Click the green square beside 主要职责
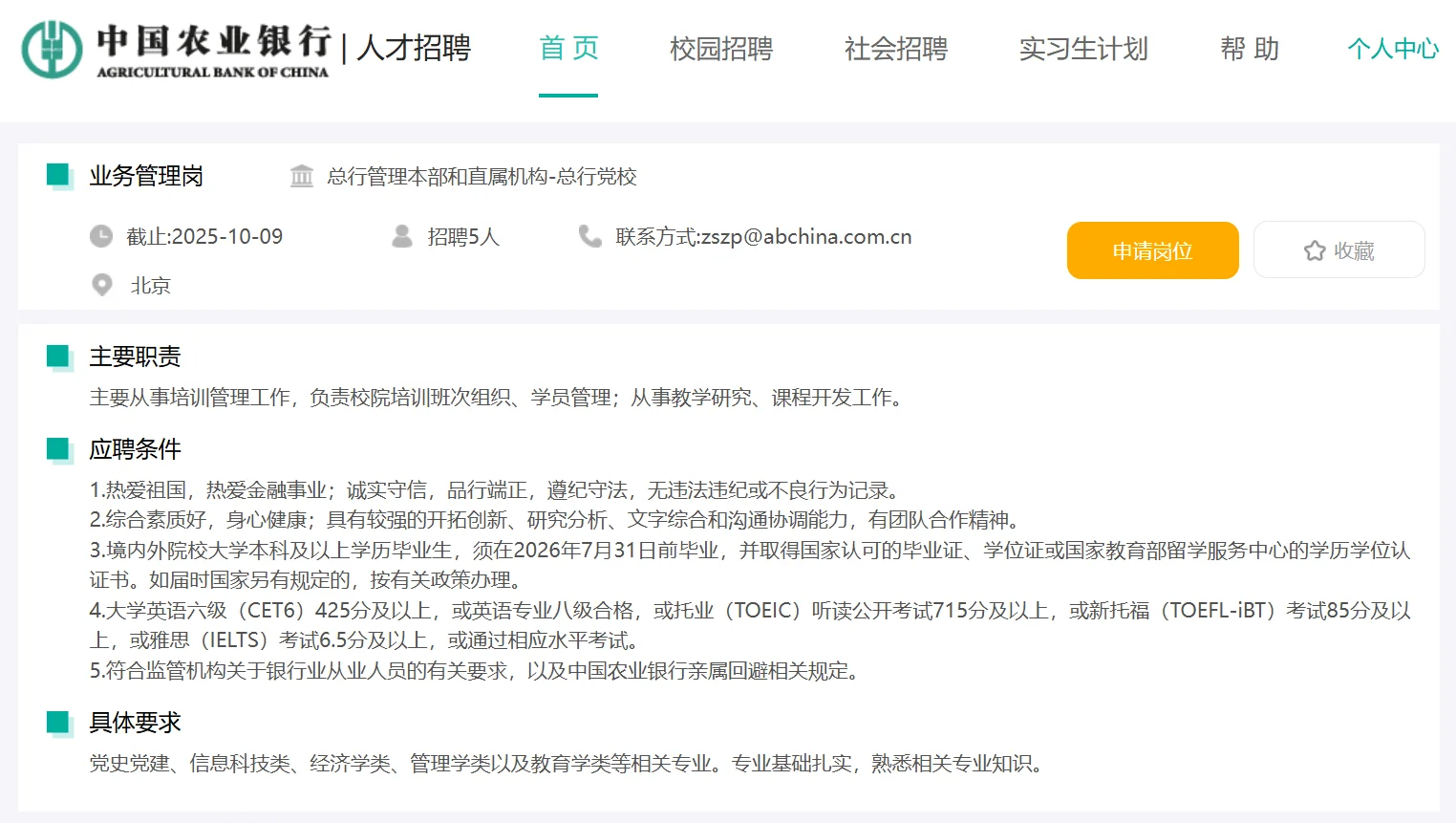 click(x=59, y=357)
